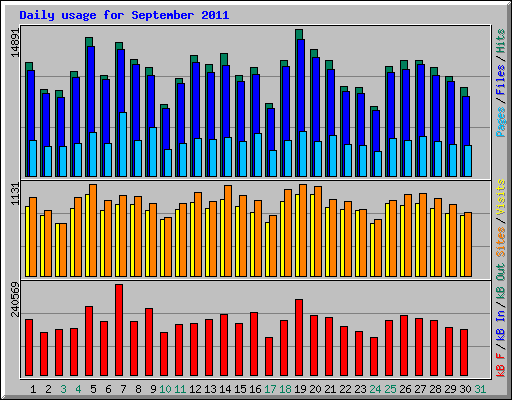Click the x-axis day label 16
Screen dimensions: 512x400
pos(255,389)
